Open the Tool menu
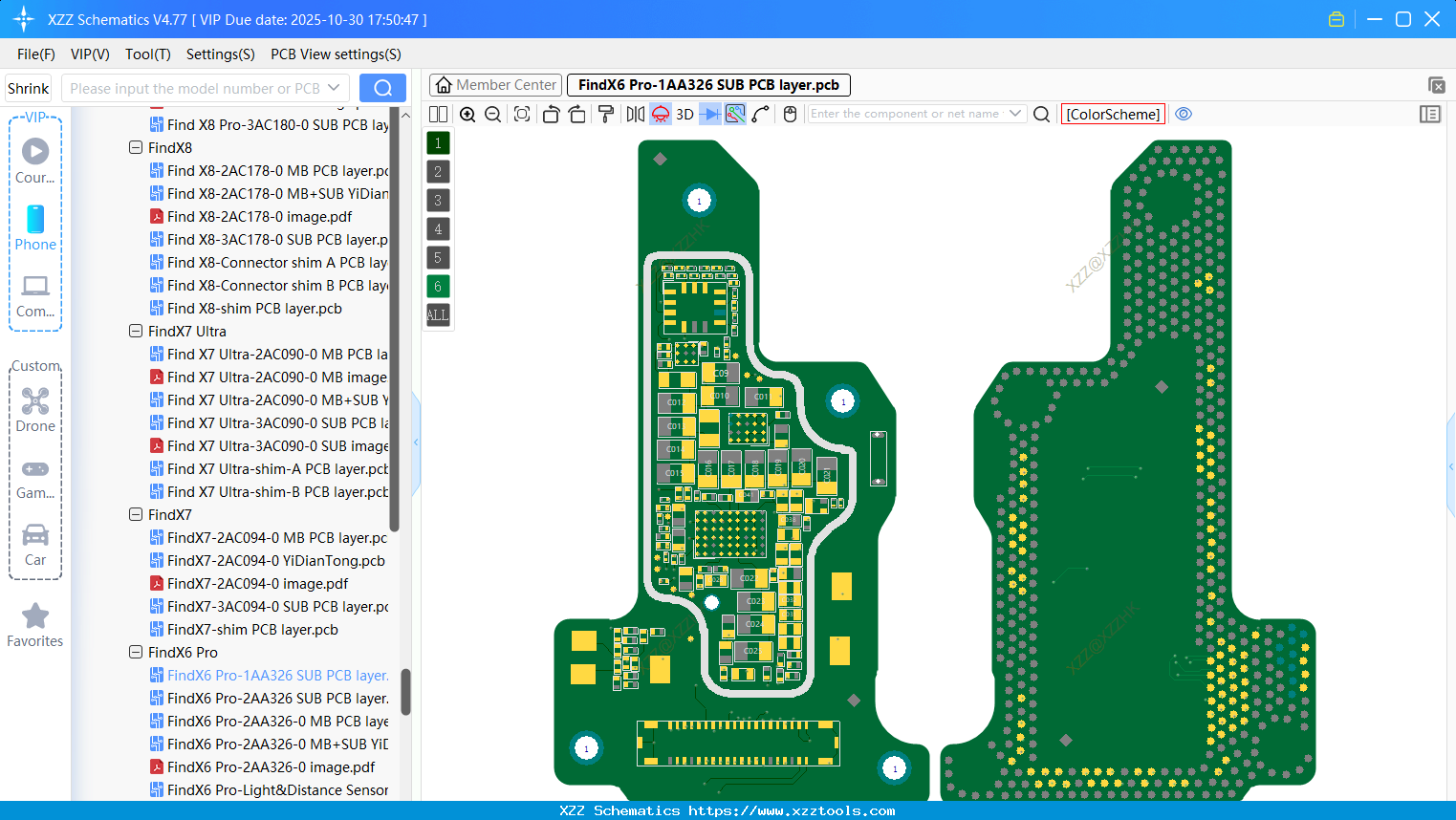1456x820 pixels. point(147,54)
